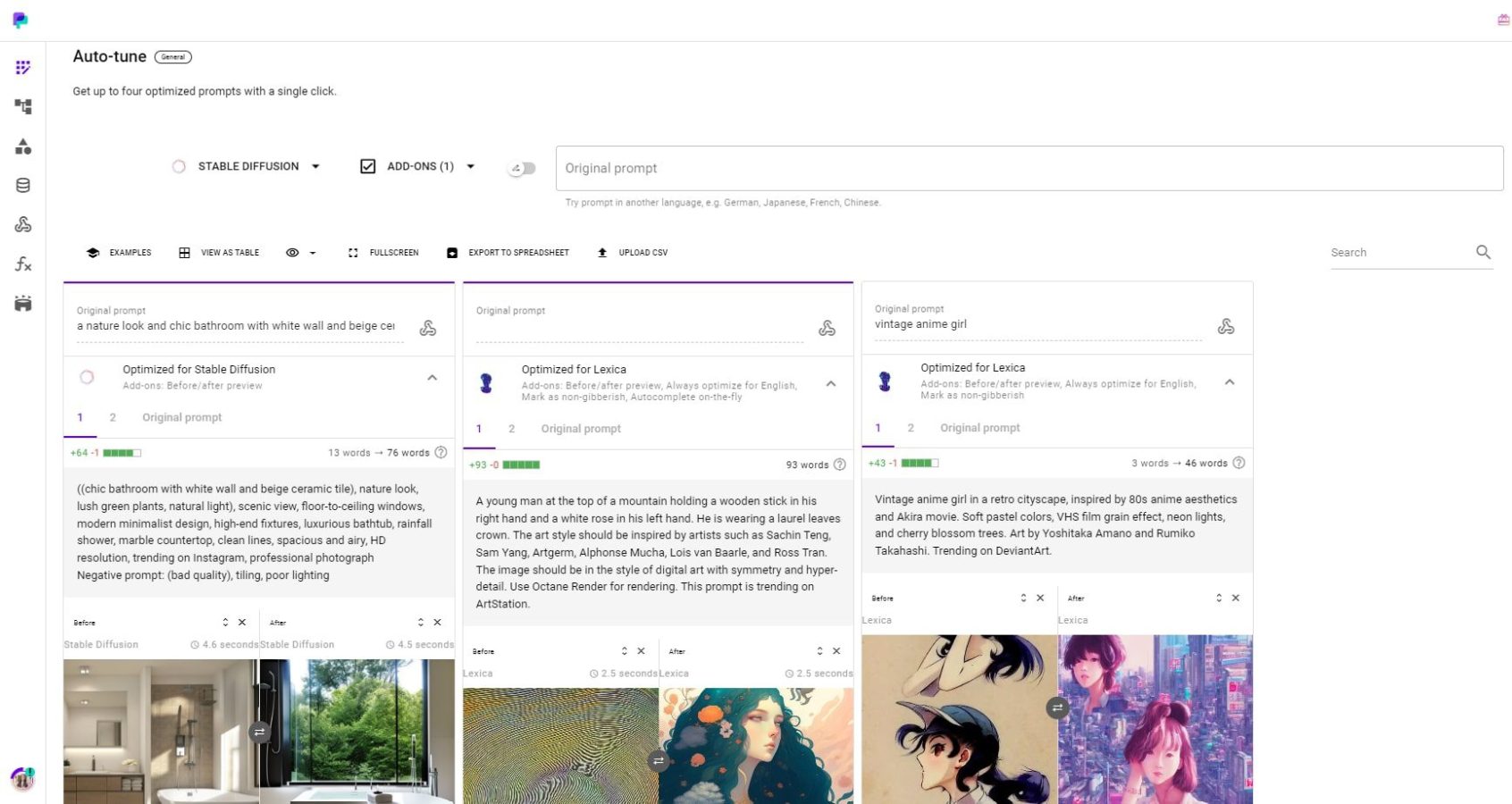Open the webhook icon in the left sidebar

click(x=23, y=225)
